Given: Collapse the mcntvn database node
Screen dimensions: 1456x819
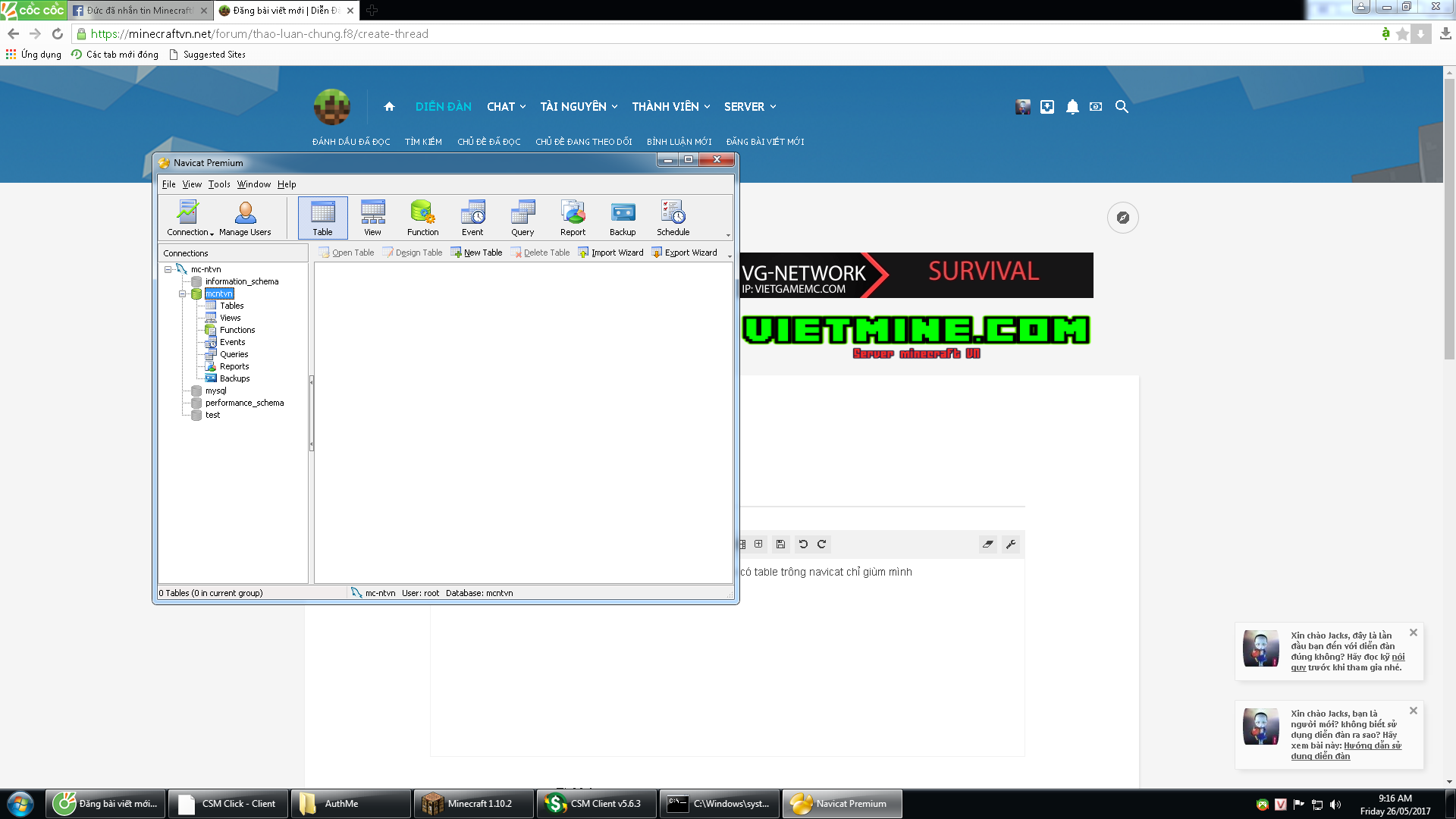Looking at the screenshot, I should tap(182, 293).
